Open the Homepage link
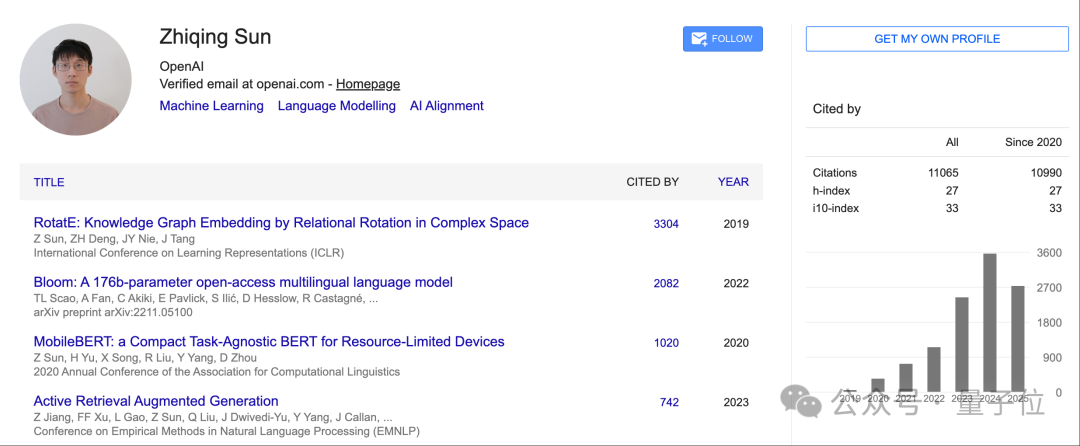Image resolution: width=1080 pixels, height=446 pixels. pos(368,84)
